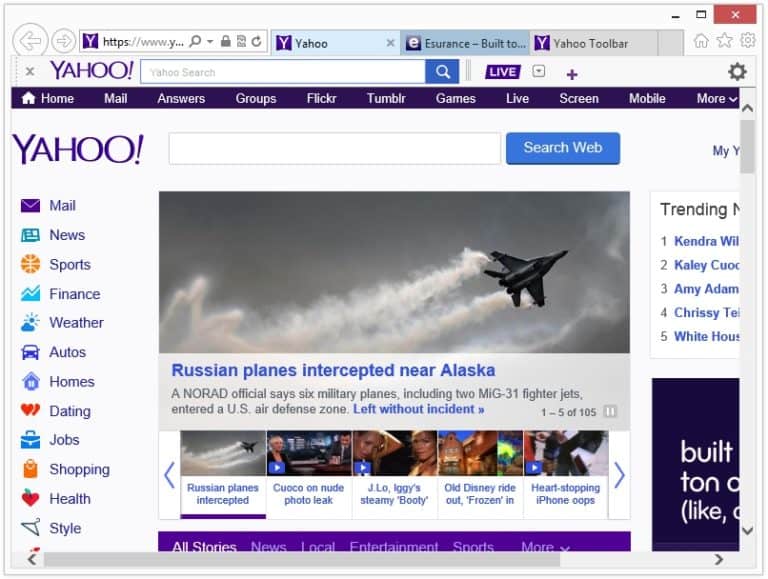This screenshot has width=768, height=579.
Task: Open News icon in sidebar
Action: [30, 235]
